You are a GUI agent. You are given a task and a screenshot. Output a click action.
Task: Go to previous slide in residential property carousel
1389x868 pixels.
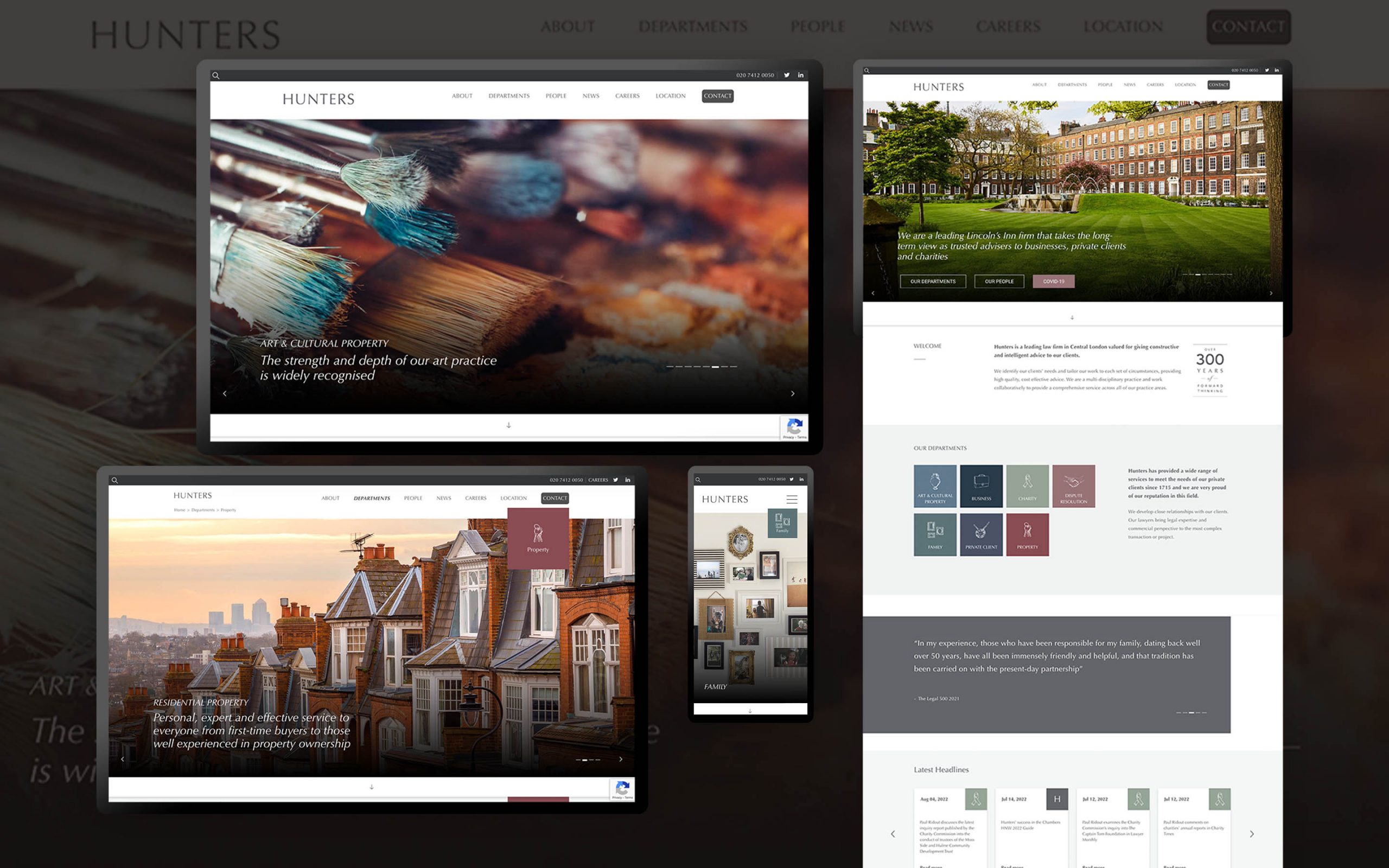123,759
